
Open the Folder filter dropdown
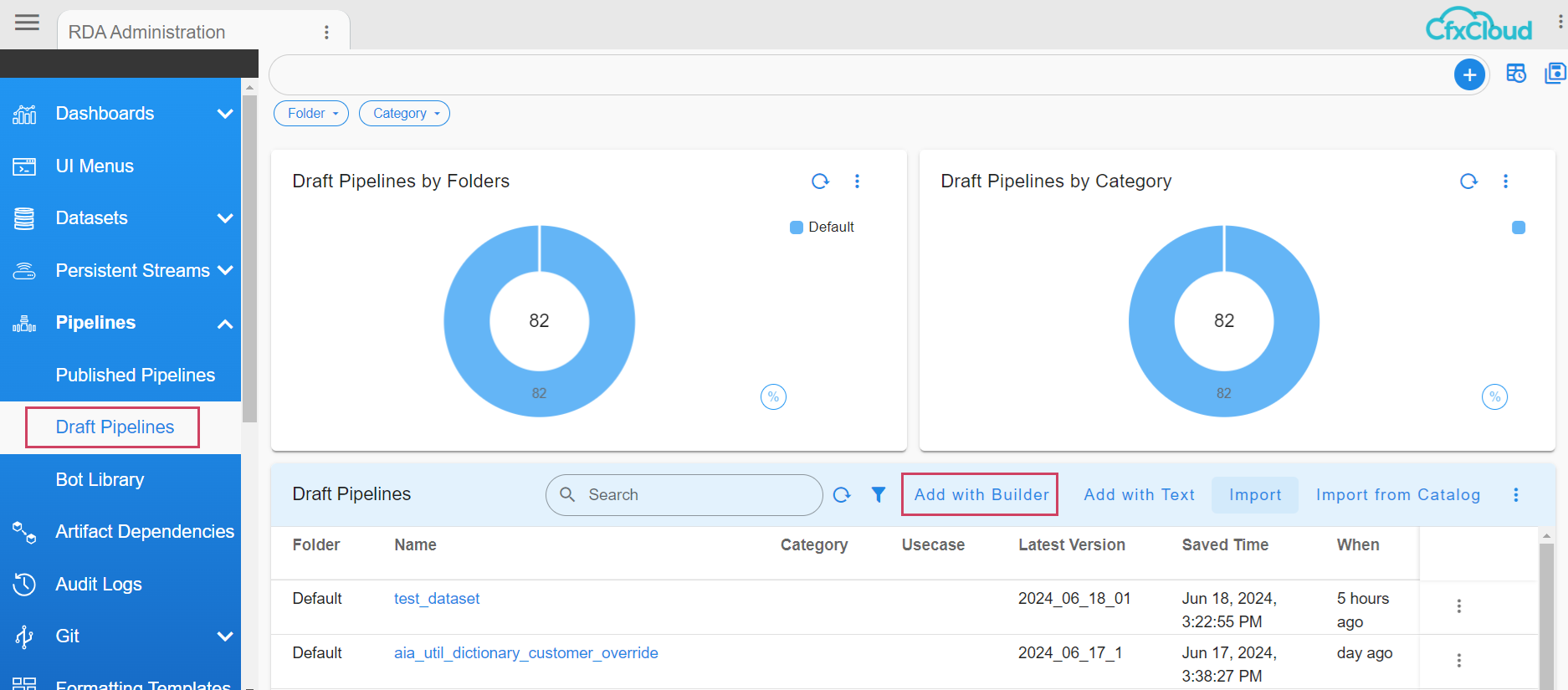pyautogui.click(x=311, y=114)
